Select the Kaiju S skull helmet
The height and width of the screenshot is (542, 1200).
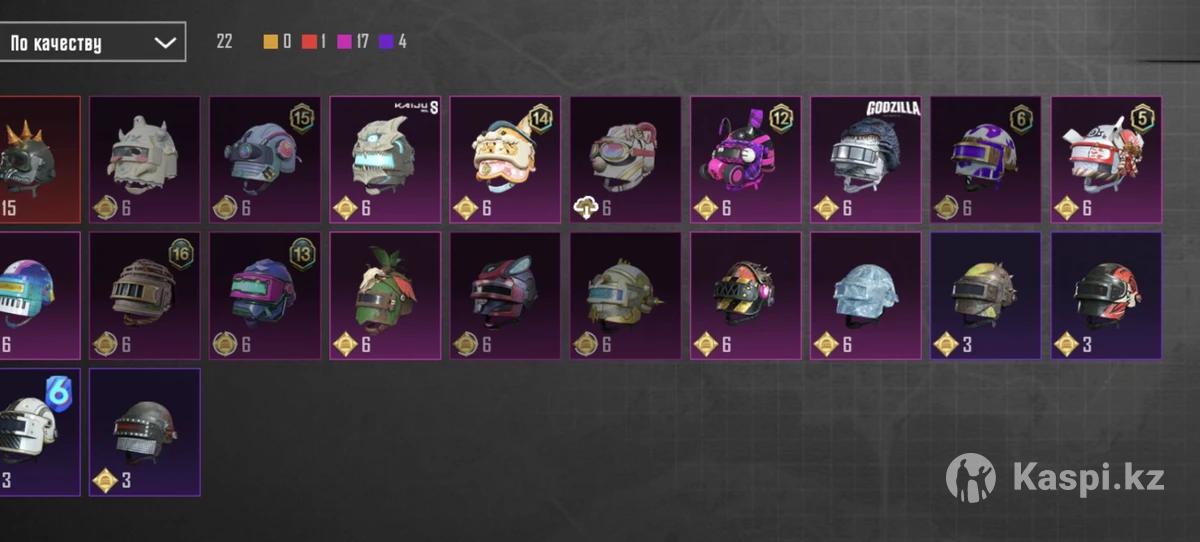click(x=385, y=159)
